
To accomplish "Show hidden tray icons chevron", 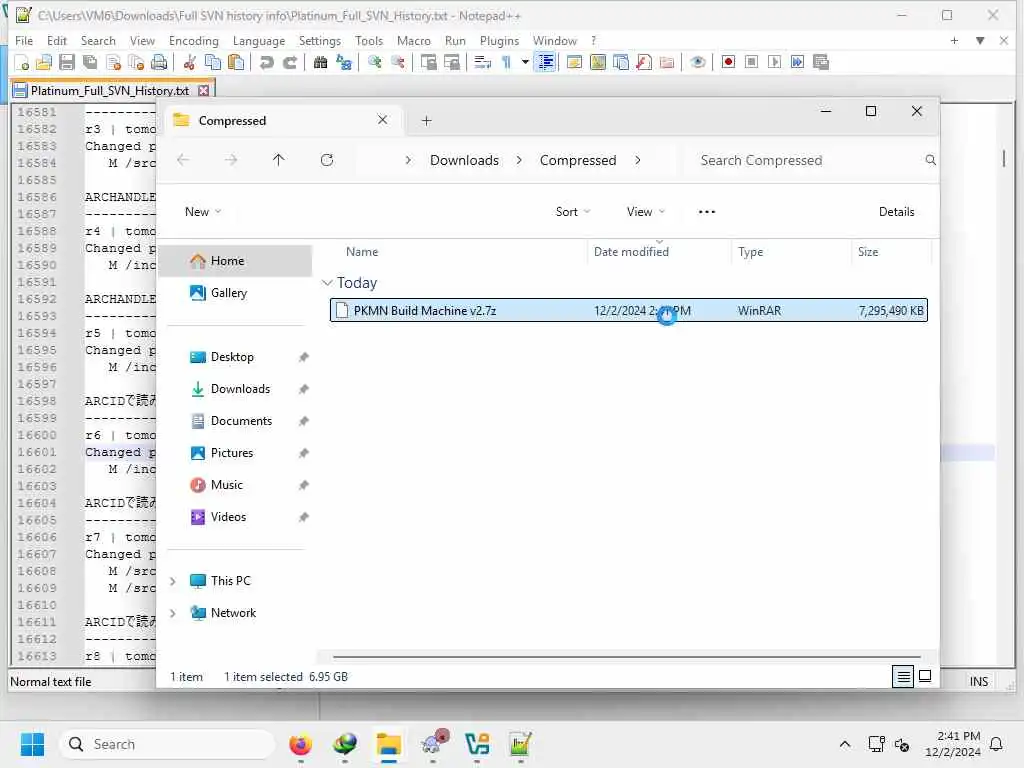I will click(844, 744).
